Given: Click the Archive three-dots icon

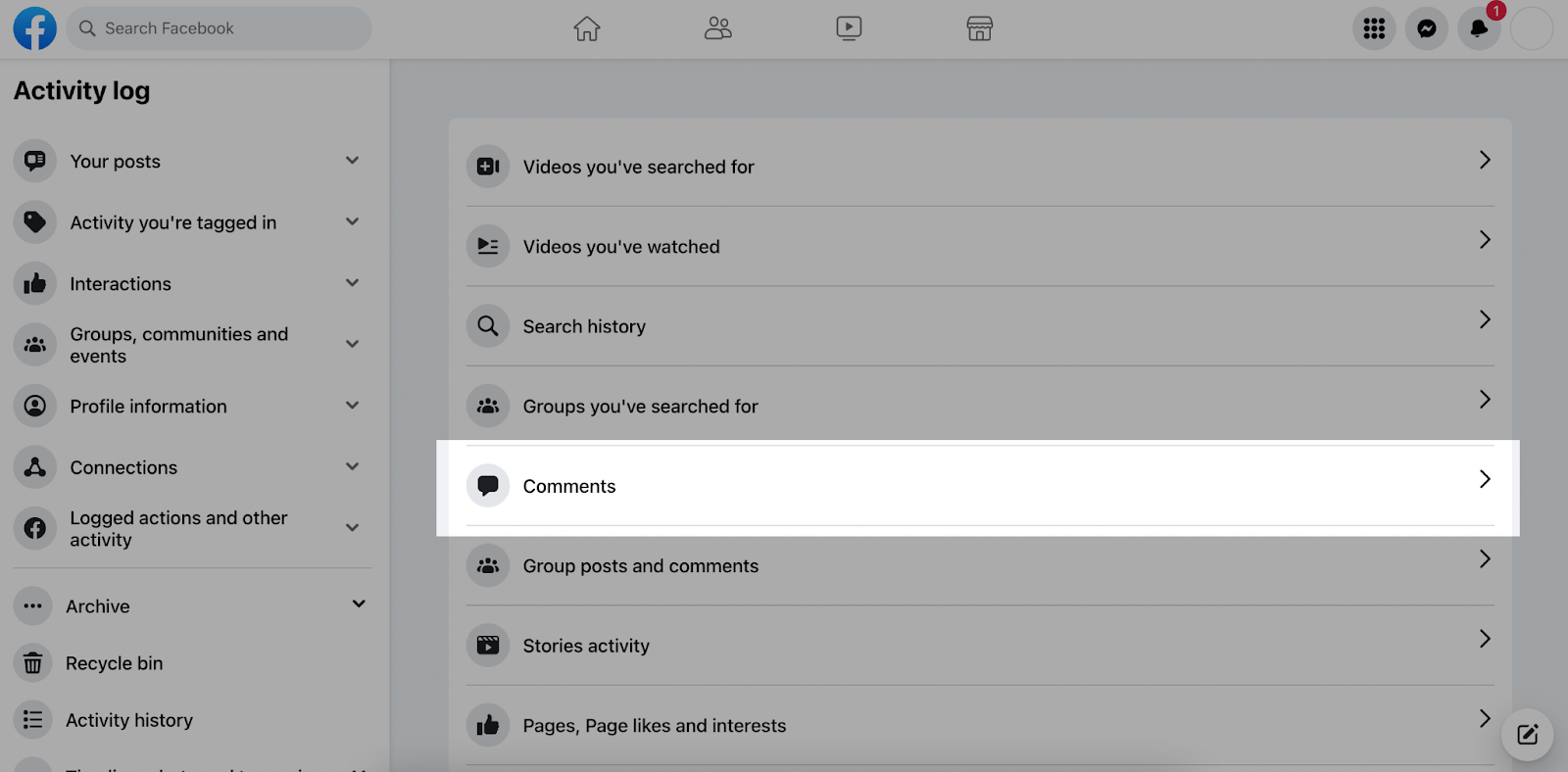Looking at the screenshot, I should (33, 606).
